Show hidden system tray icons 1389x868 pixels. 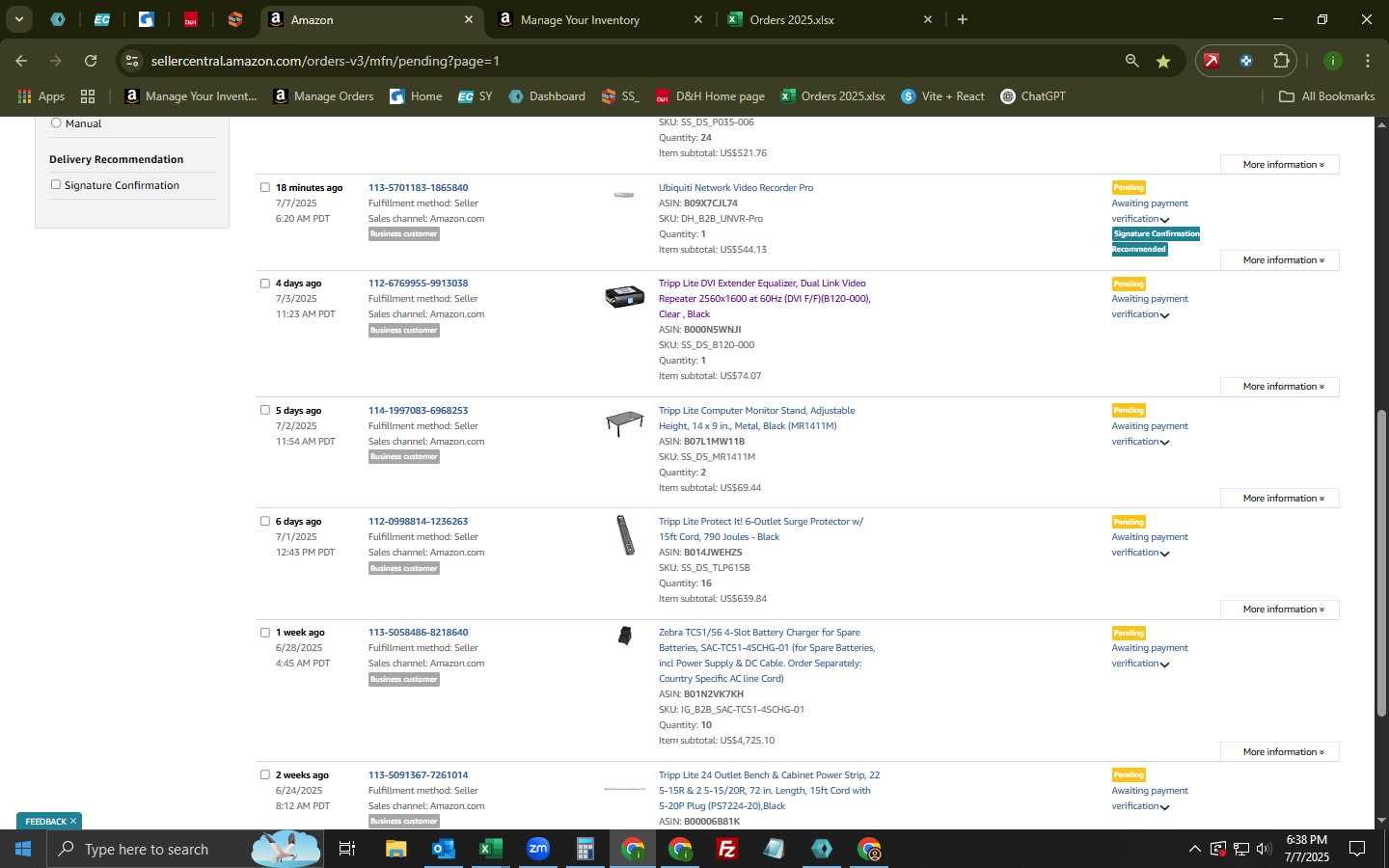coord(1194,849)
